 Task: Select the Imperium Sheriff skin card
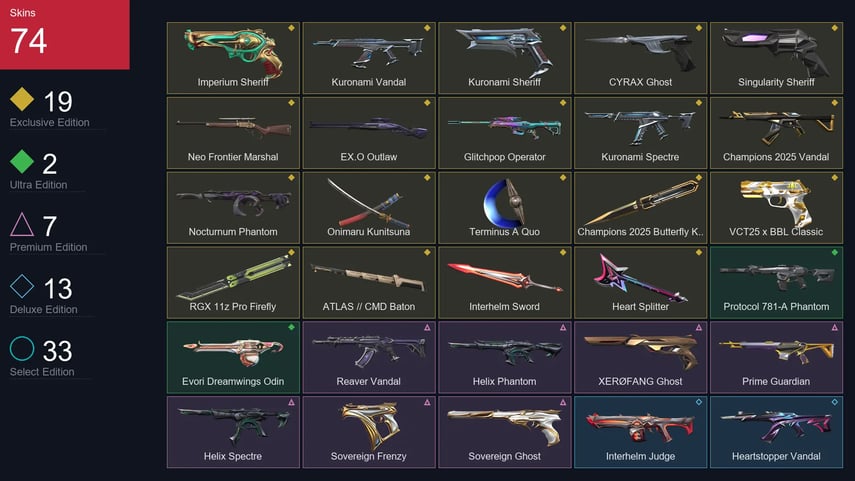[x=233, y=58]
